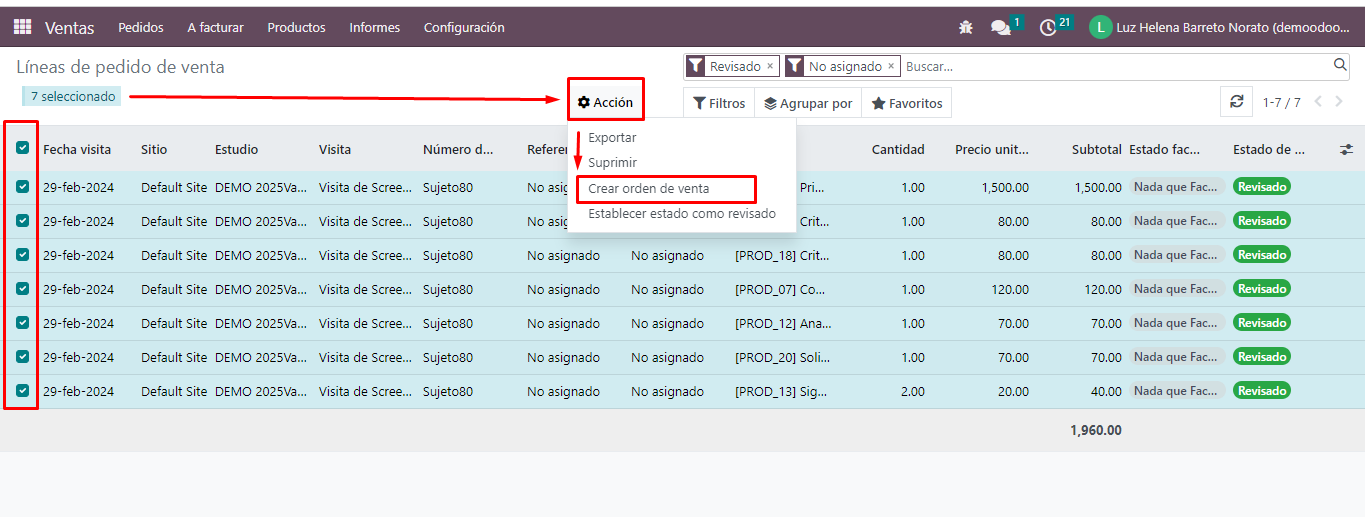Uncheck the select-all header checkbox

coord(22,148)
